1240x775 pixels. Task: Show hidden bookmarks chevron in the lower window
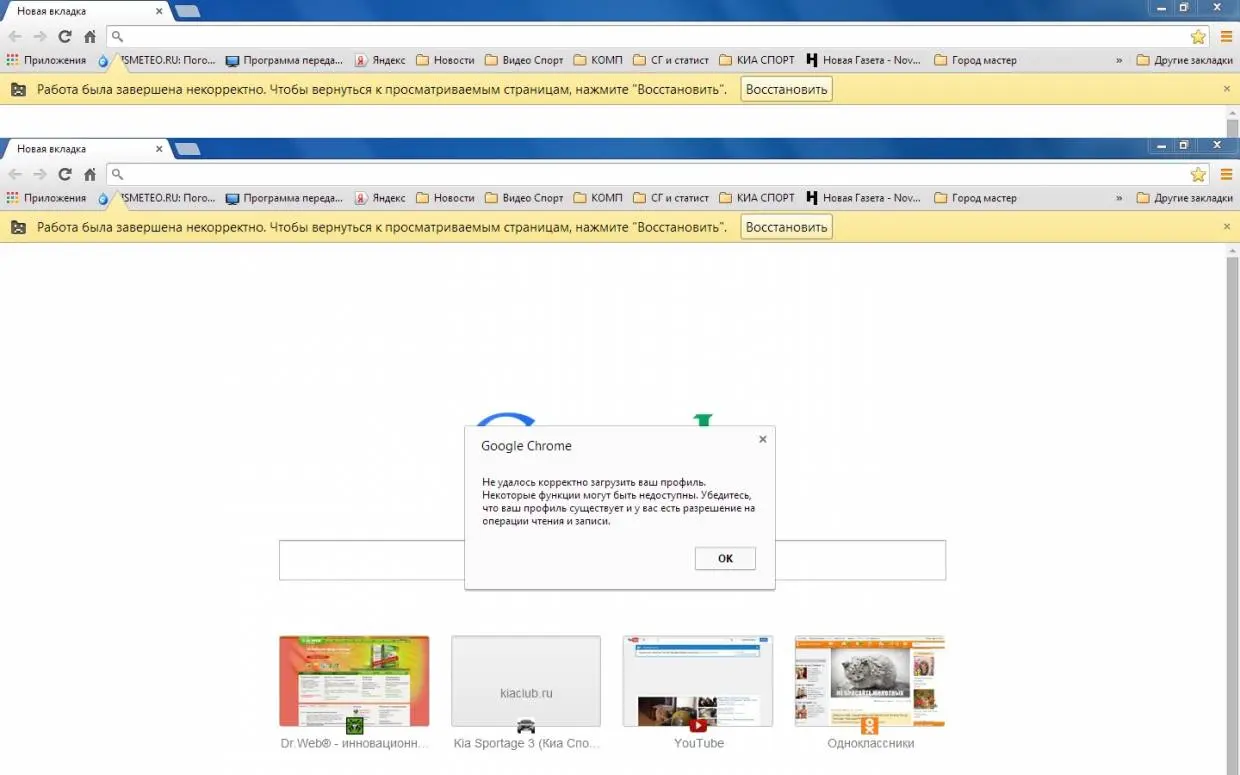tap(1119, 198)
